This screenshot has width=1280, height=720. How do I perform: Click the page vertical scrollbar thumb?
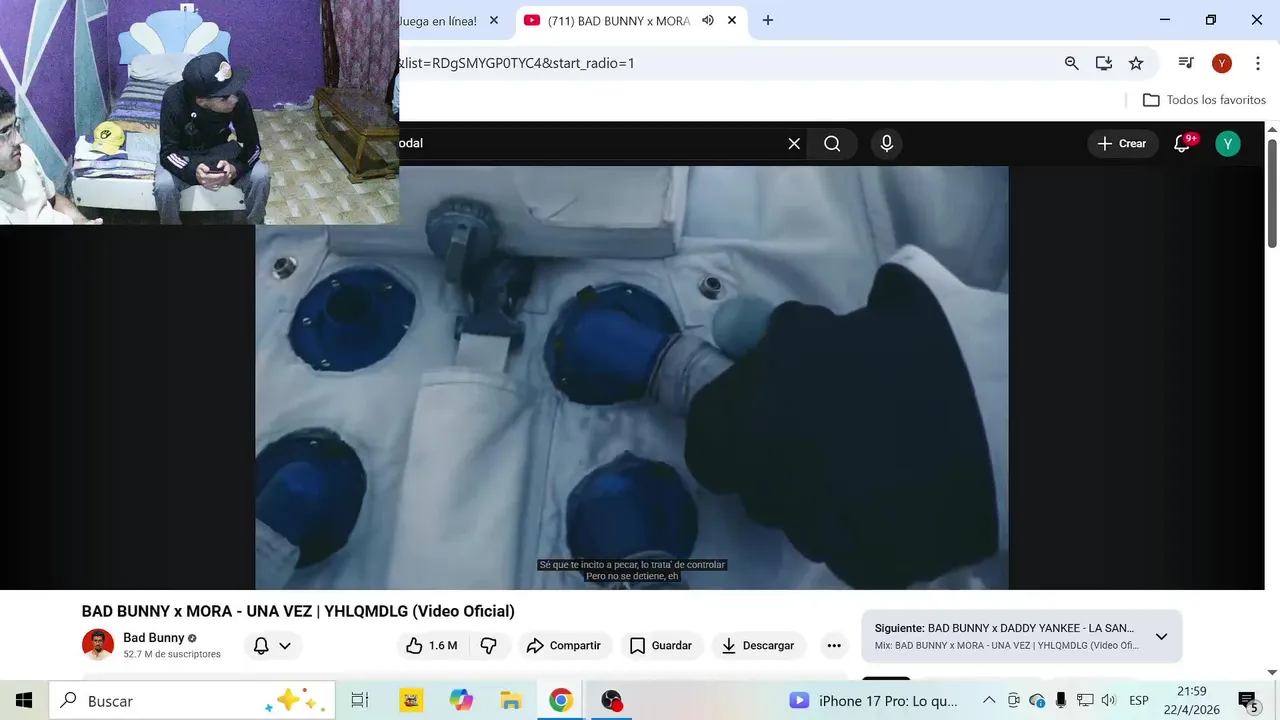tap(1272, 193)
